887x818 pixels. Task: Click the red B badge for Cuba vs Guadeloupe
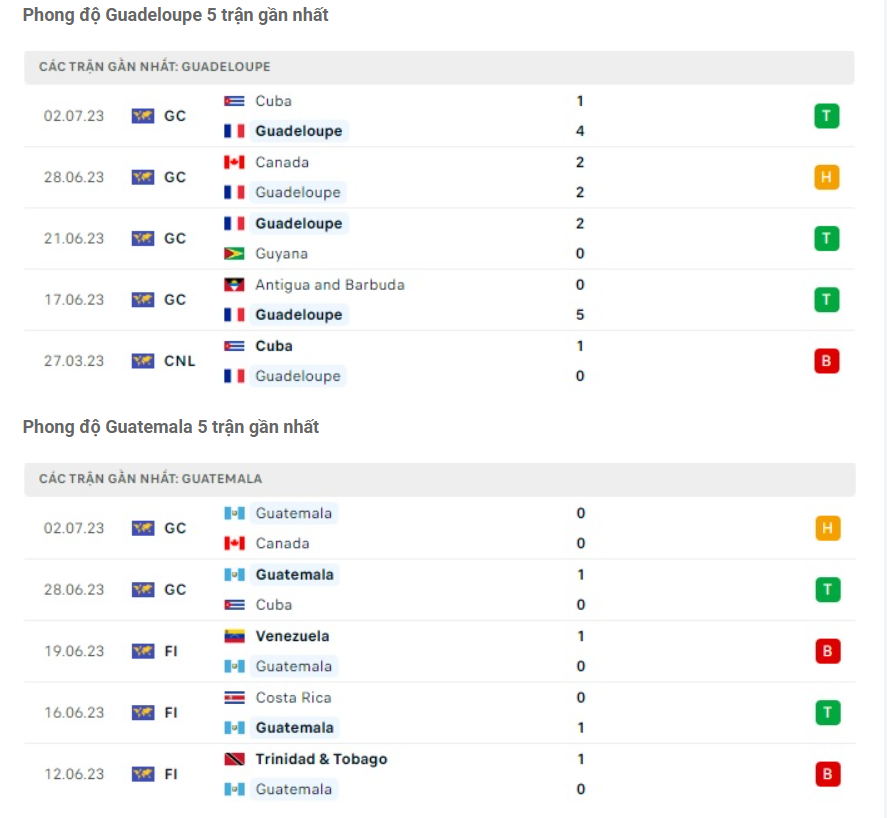point(826,360)
